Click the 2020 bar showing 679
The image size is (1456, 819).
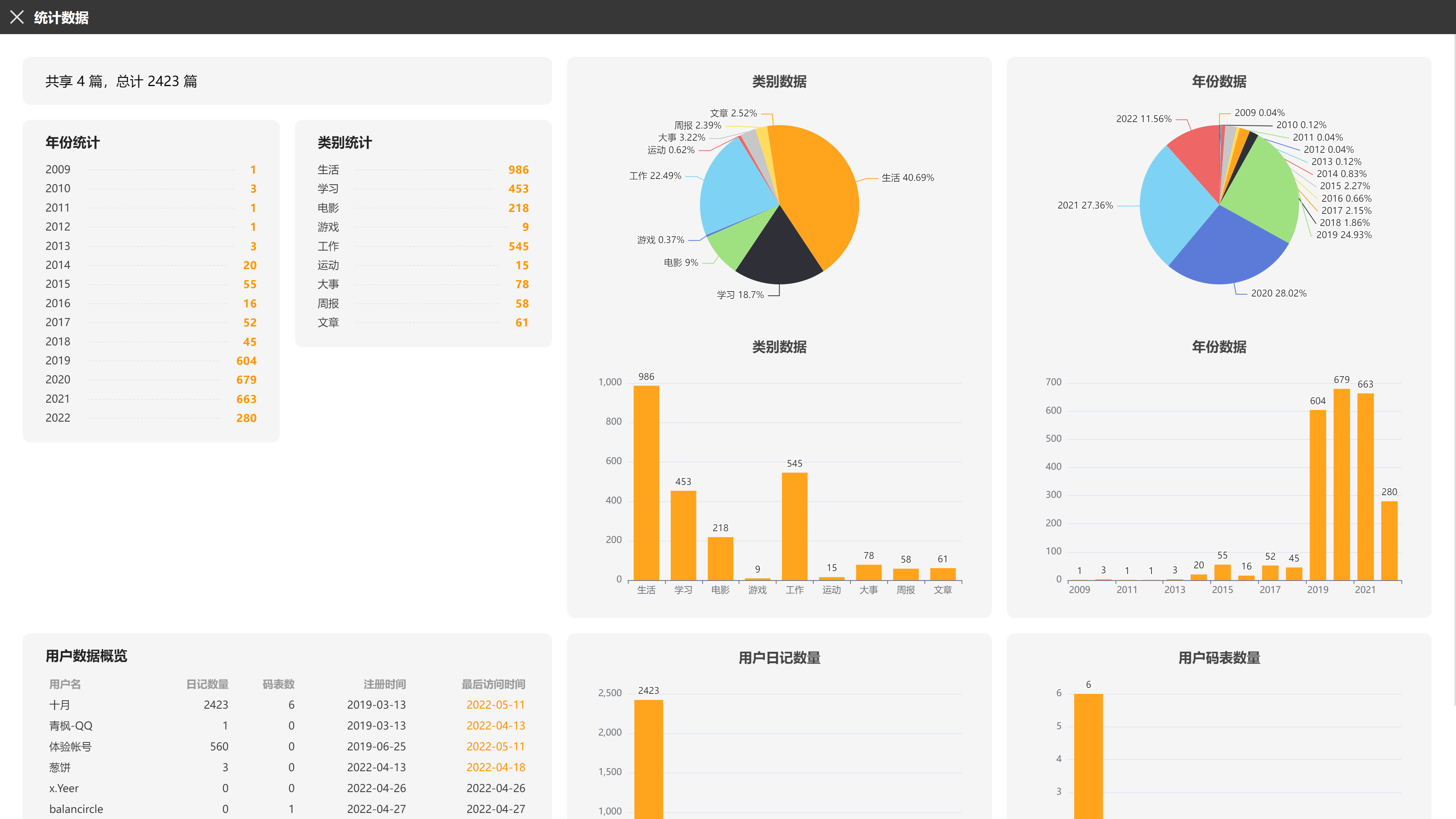pyautogui.click(x=1341, y=484)
